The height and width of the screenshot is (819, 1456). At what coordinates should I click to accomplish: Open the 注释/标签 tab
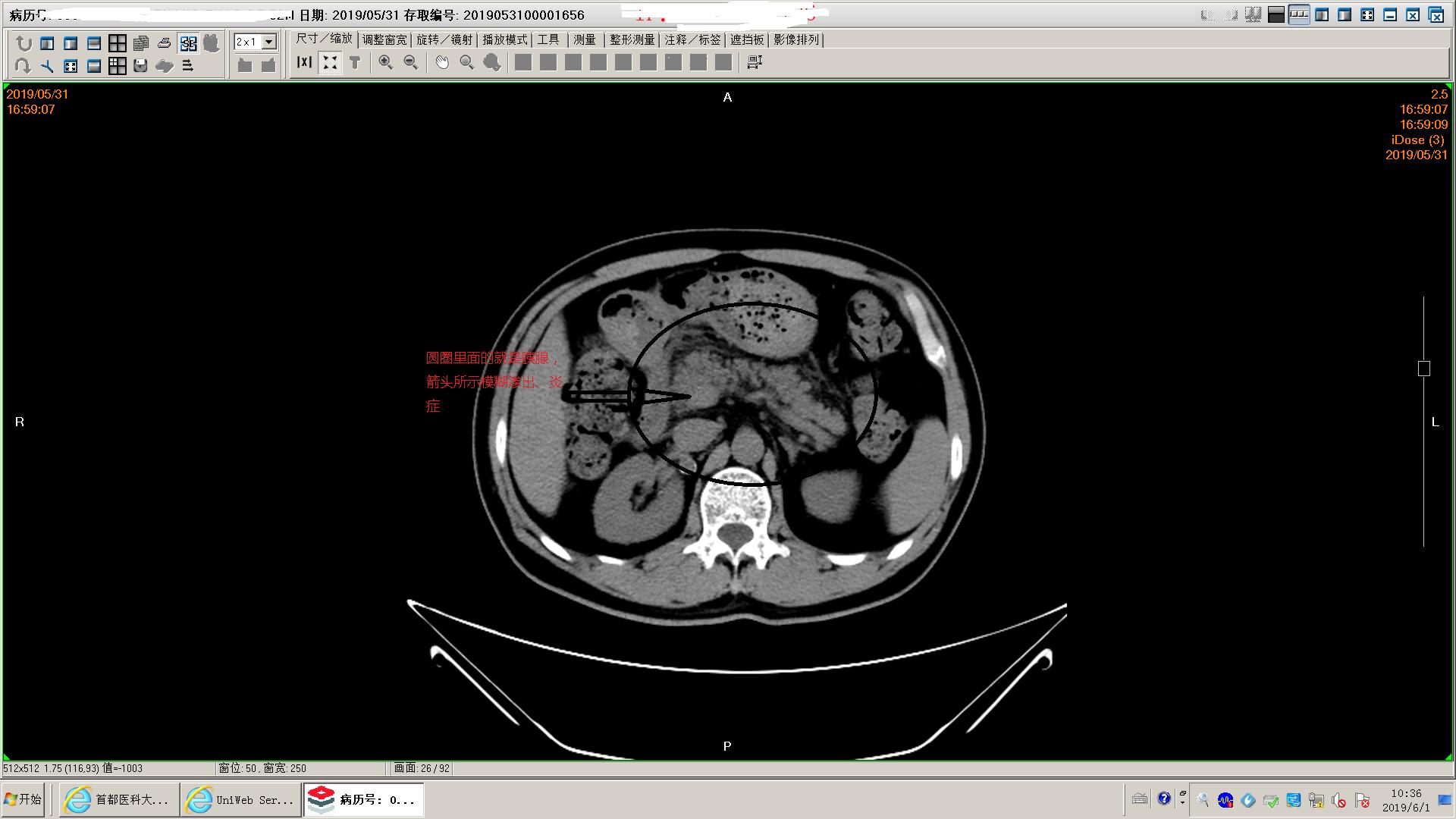pyautogui.click(x=692, y=39)
